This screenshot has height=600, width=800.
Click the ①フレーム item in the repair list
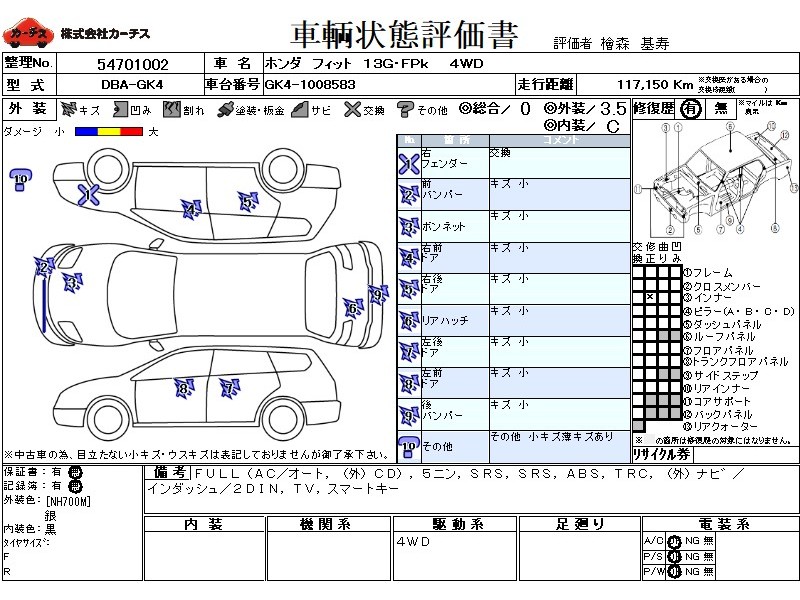[x=708, y=273]
